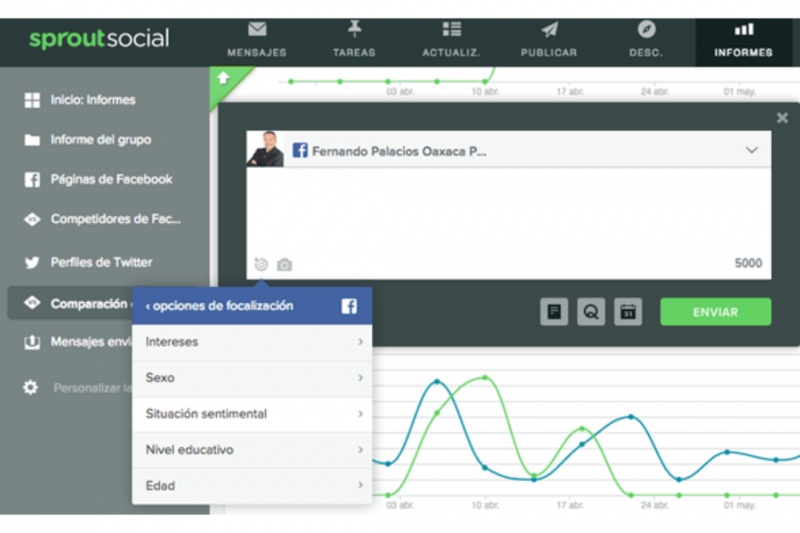Click the 24 abr. label on the upper chart
Image resolution: width=800 pixels, height=533 pixels.
click(x=655, y=92)
